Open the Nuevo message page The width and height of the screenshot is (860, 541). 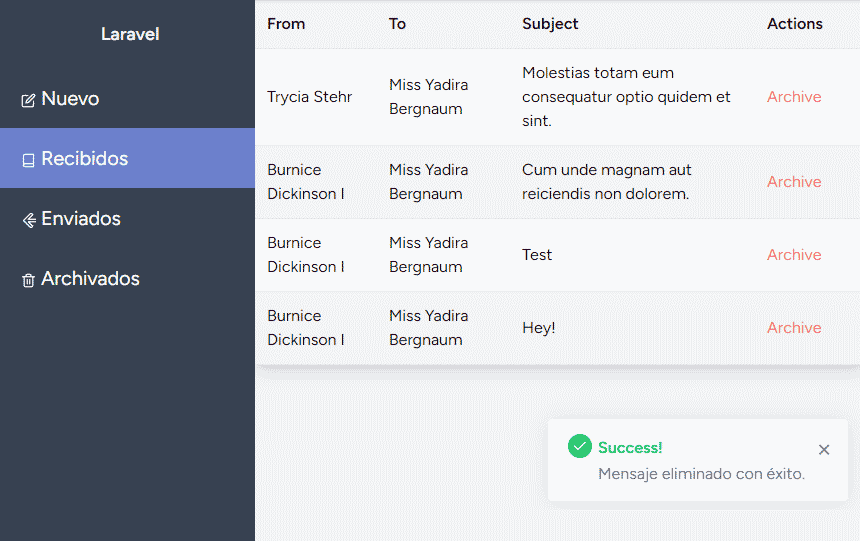[70, 99]
